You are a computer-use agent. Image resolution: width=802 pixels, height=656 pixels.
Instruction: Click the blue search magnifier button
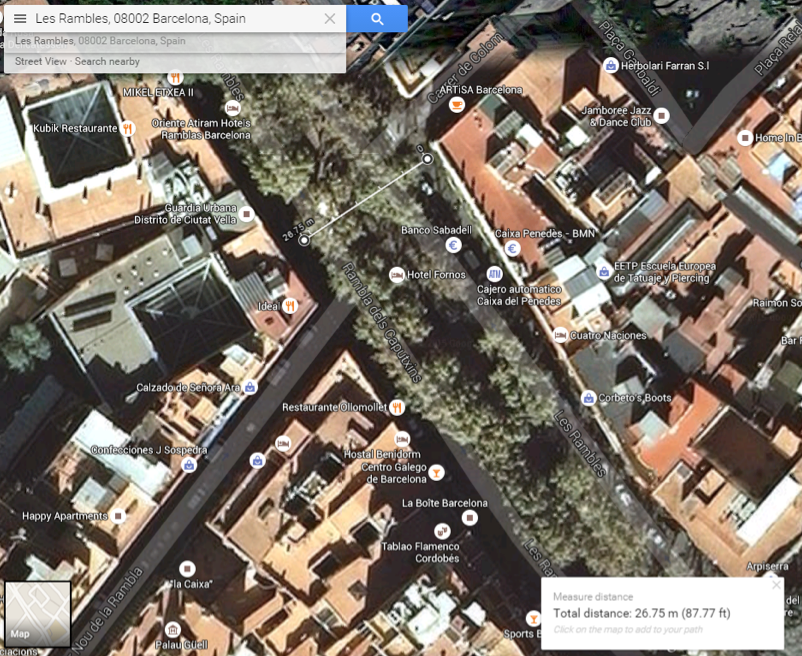[x=377, y=19]
